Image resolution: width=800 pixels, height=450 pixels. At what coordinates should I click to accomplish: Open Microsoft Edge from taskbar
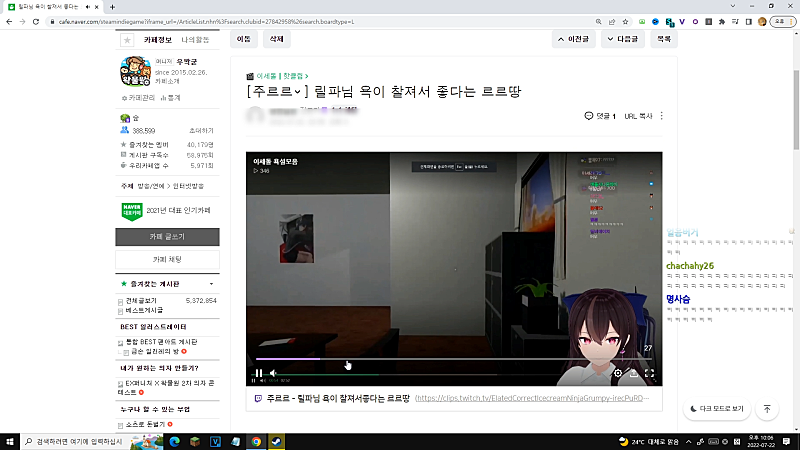pos(174,442)
